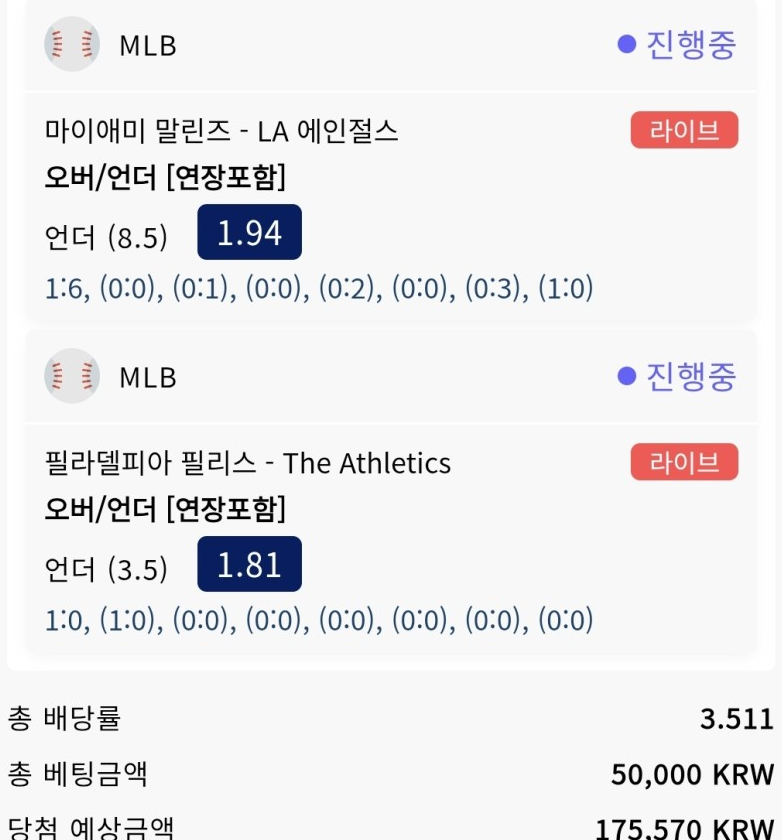Tap the 라이브 badge for the Marlins–Angels game
The width and height of the screenshot is (782, 840).
point(684,130)
